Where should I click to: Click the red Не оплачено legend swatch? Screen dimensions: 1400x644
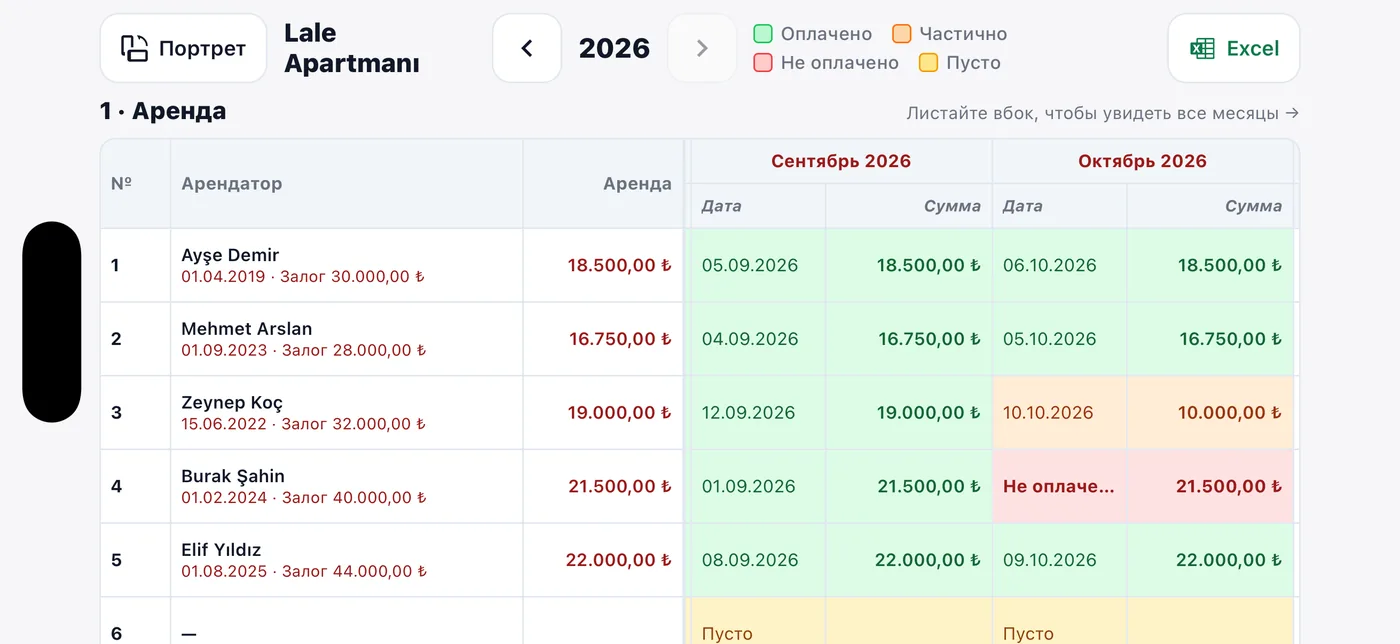[763, 63]
